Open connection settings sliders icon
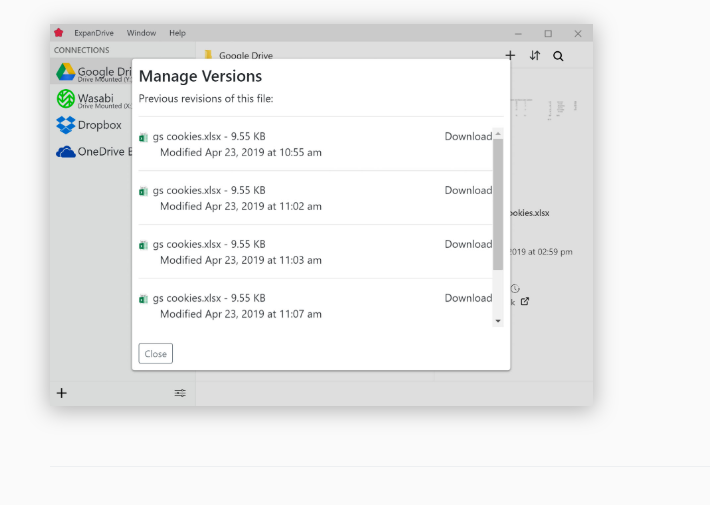 (x=180, y=393)
